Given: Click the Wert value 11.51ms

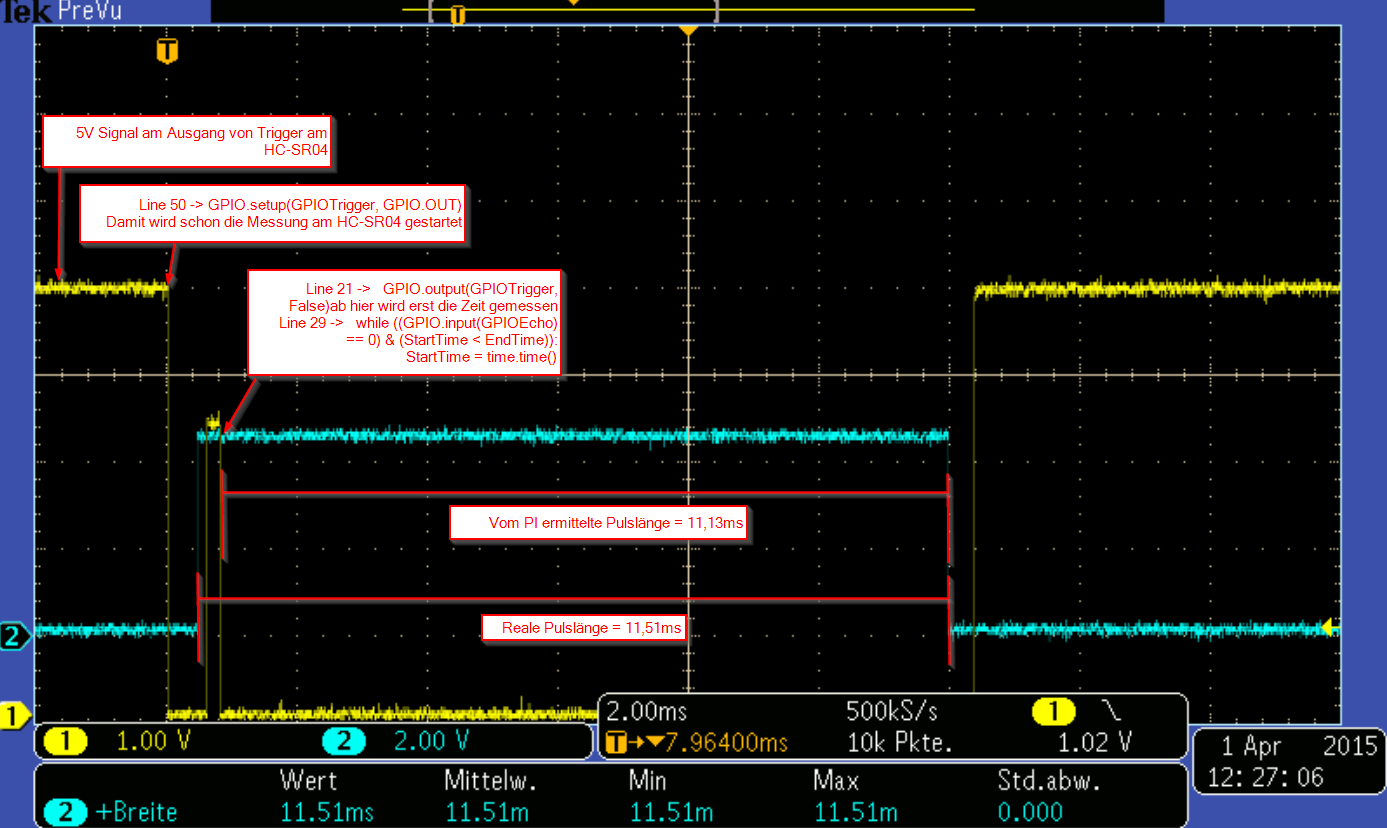Looking at the screenshot, I should (x=327, y=812).
